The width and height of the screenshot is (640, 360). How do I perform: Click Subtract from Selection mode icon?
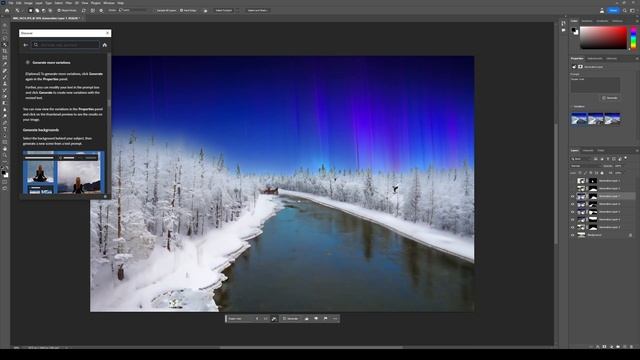[44, 10]
